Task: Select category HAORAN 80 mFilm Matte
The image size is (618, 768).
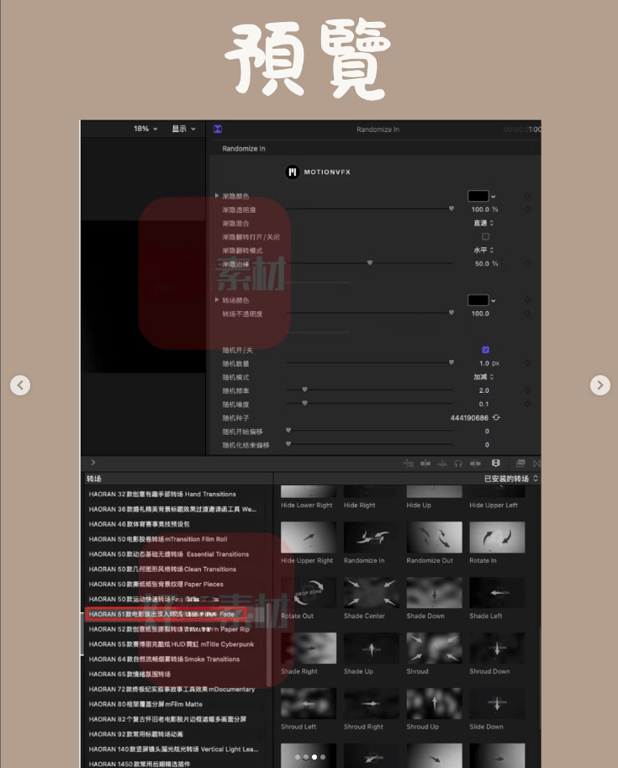Action: (x=145, y=704)
